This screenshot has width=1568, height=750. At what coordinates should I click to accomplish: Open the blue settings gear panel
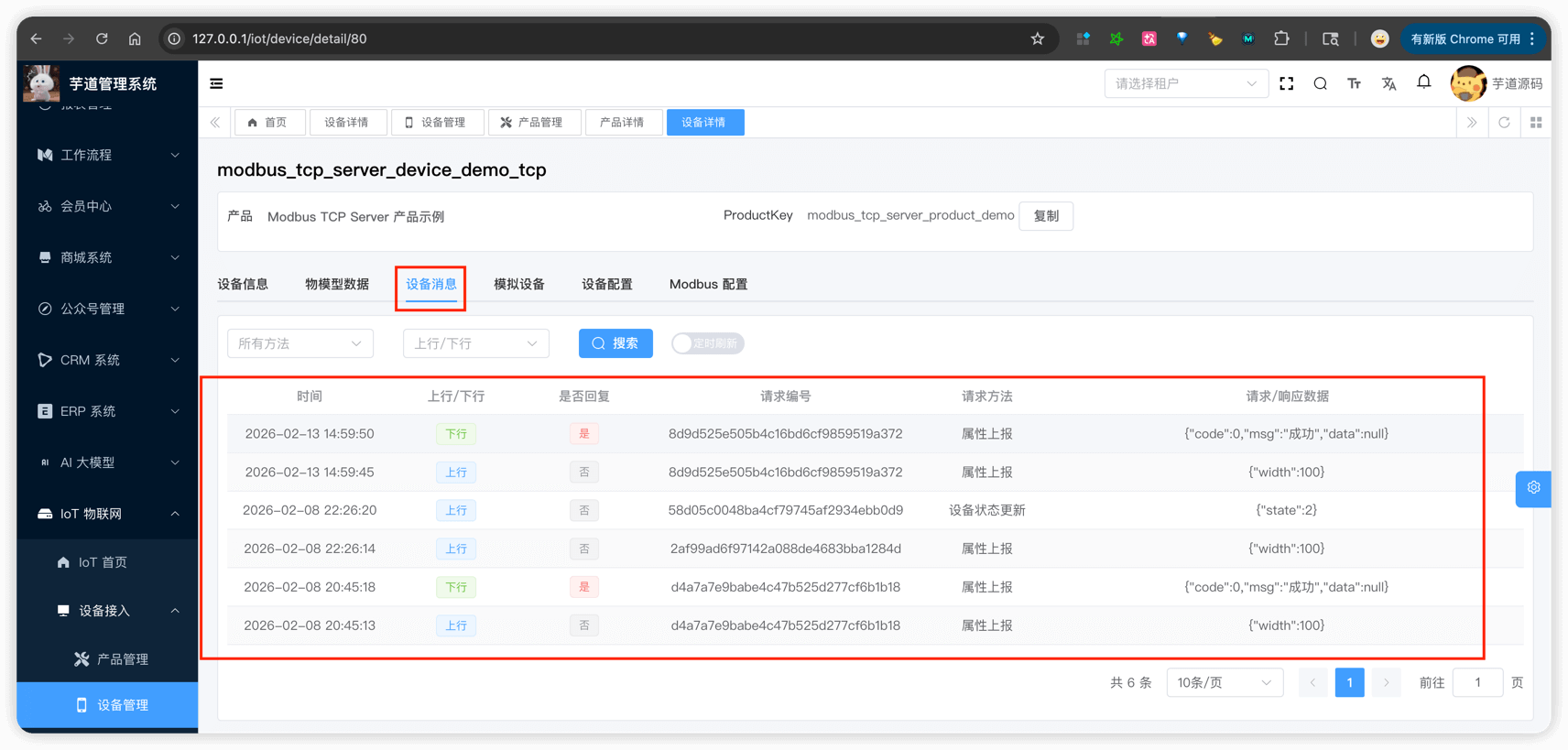(1533, 488)
